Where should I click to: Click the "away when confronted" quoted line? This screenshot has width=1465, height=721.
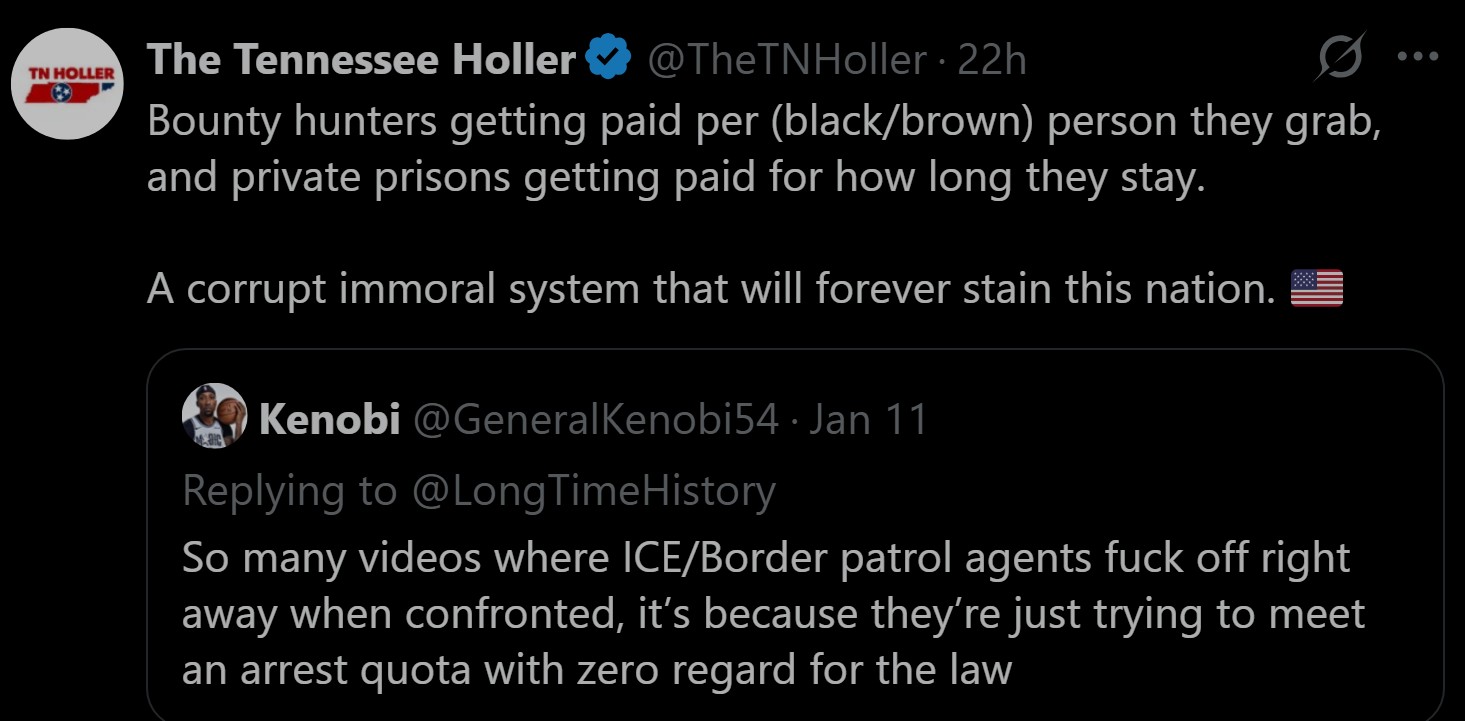[x=773, y=613]
